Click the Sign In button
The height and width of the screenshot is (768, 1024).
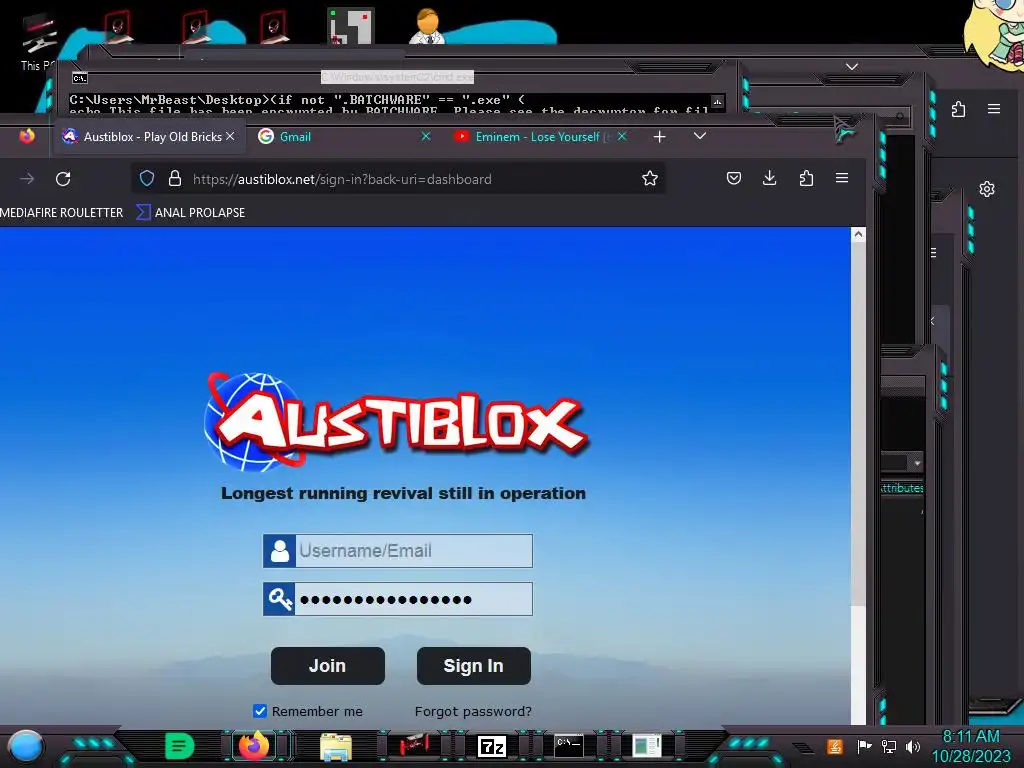[473, 665]
